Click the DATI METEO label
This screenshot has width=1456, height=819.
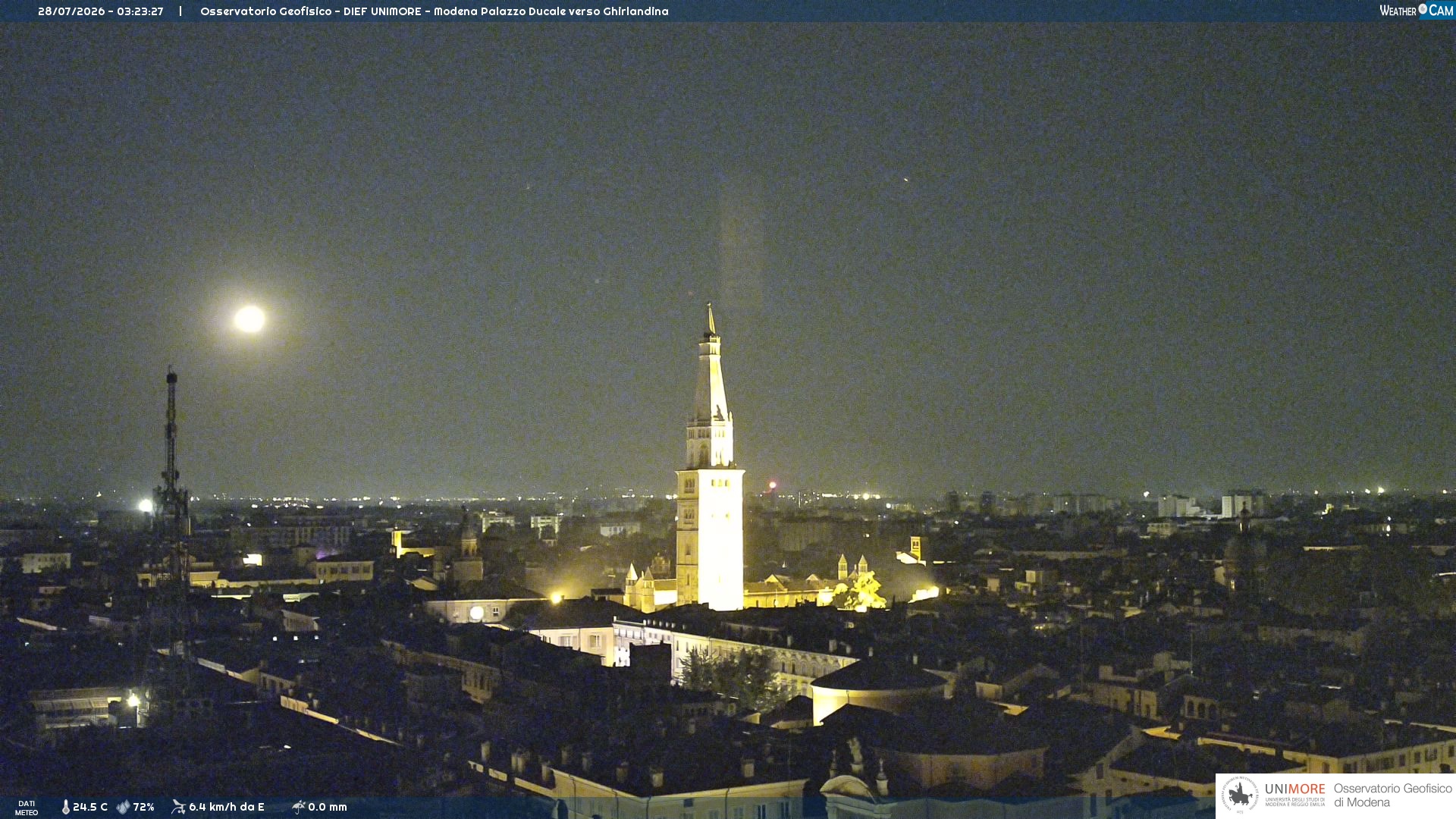coord(27,808)
